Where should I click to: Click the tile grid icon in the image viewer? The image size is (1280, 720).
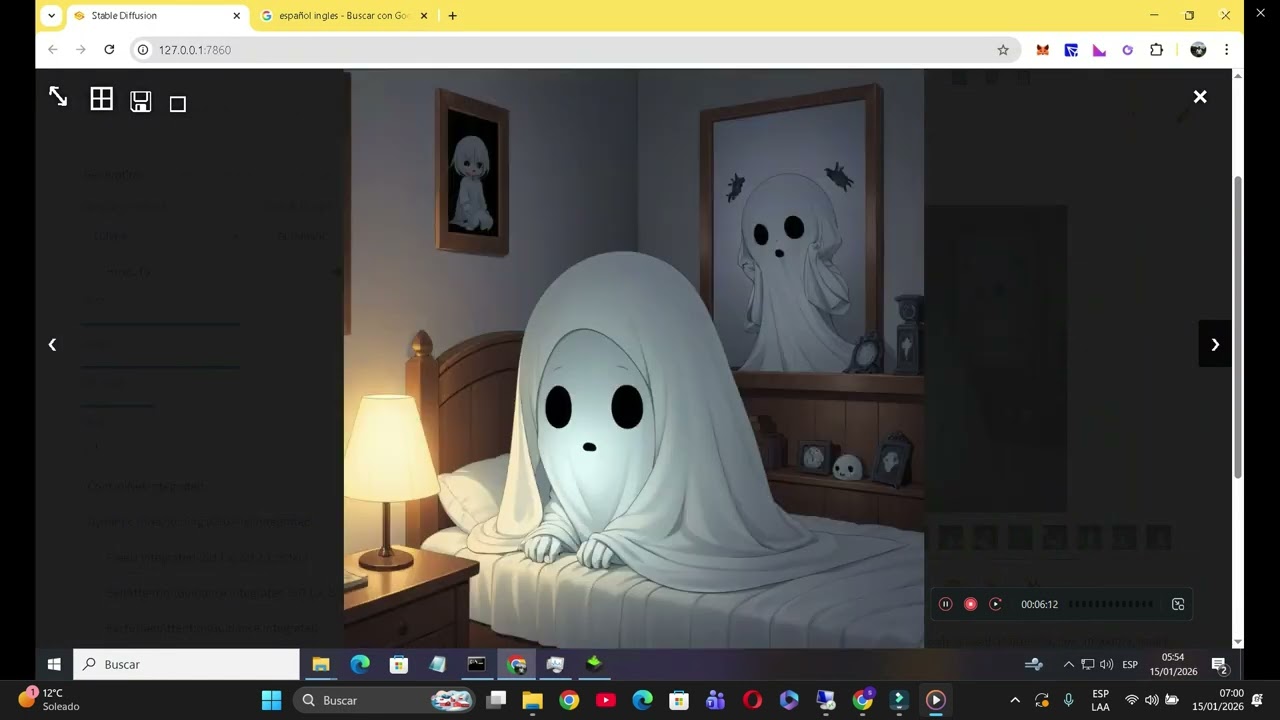pyautogui.click(x=101, y=99)
